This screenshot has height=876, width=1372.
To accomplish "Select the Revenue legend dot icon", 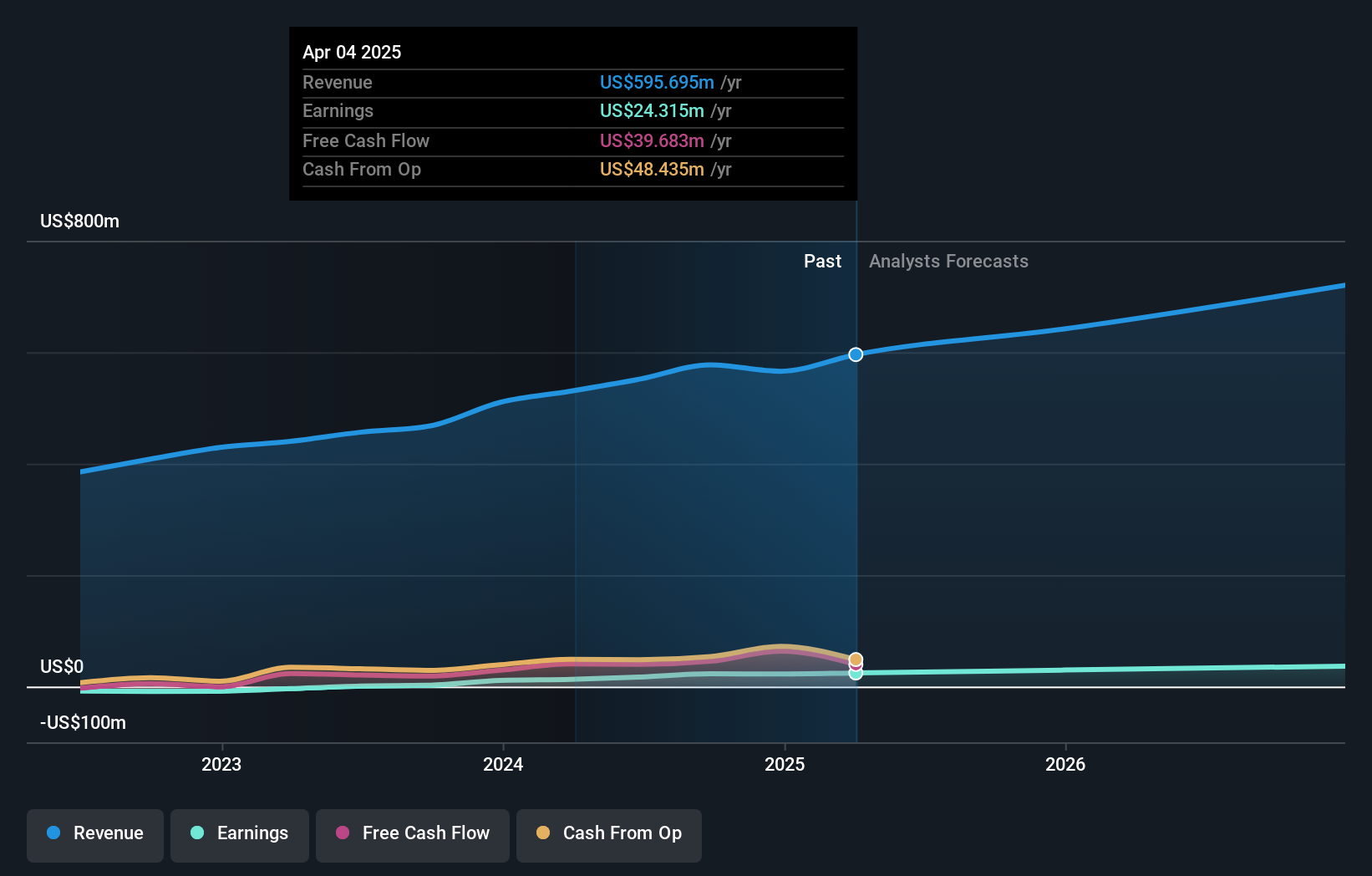I will pyautogui.click(x=53, y=833).
